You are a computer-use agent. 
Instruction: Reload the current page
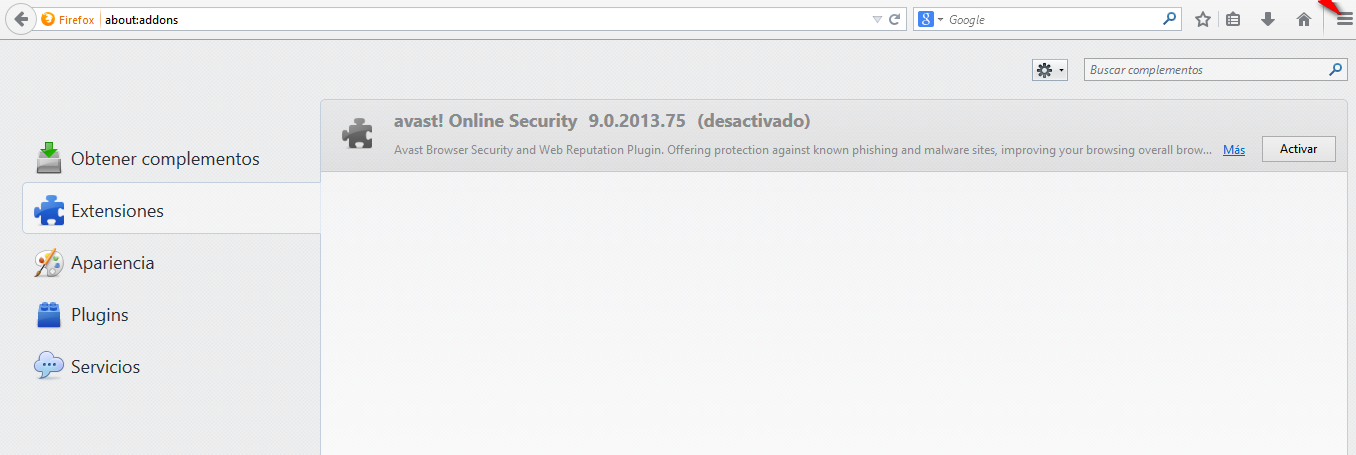tap(895, 19)
